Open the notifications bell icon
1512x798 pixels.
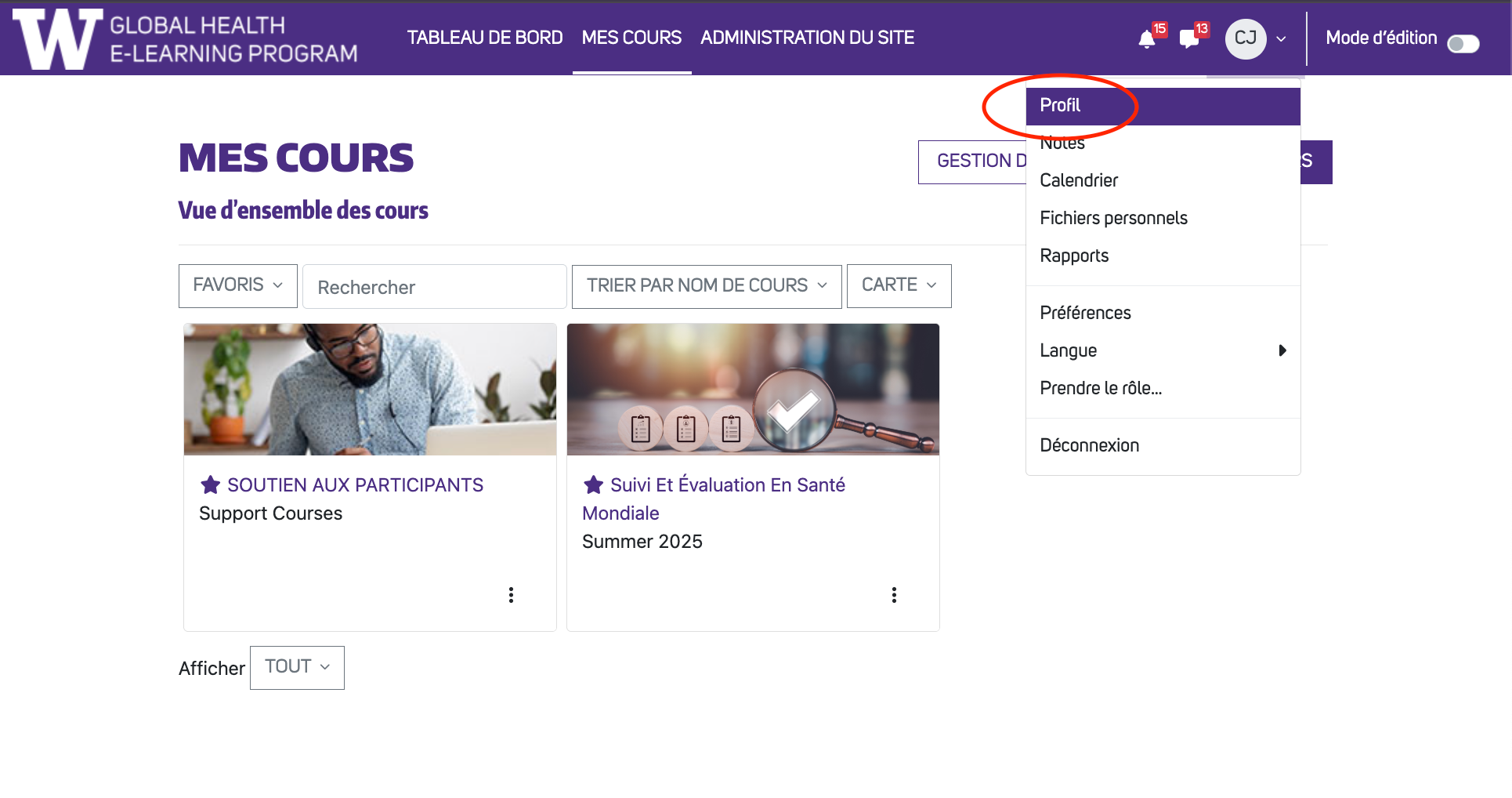[1147, 39]
